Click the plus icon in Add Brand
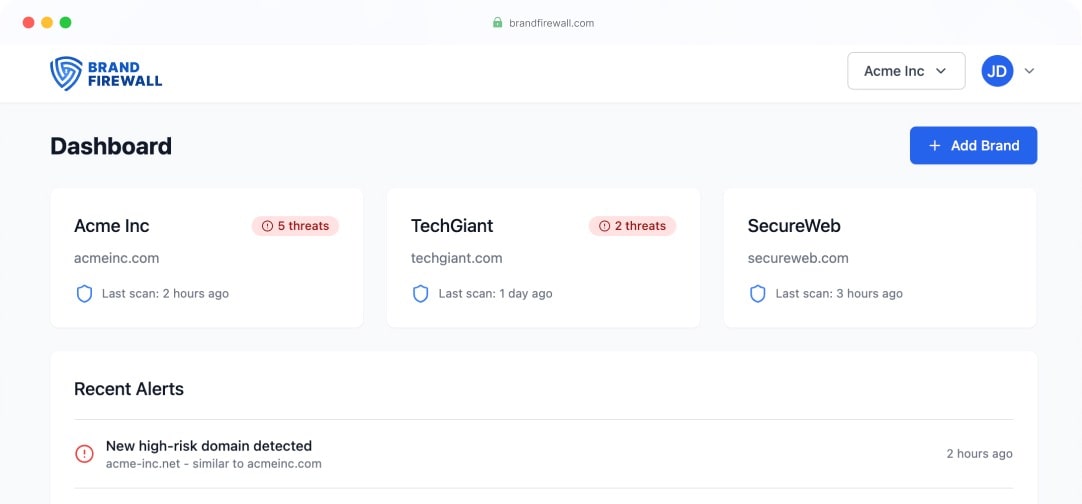Image resolution: width=1082 pixels, height=504 pixels. point(935,146)
